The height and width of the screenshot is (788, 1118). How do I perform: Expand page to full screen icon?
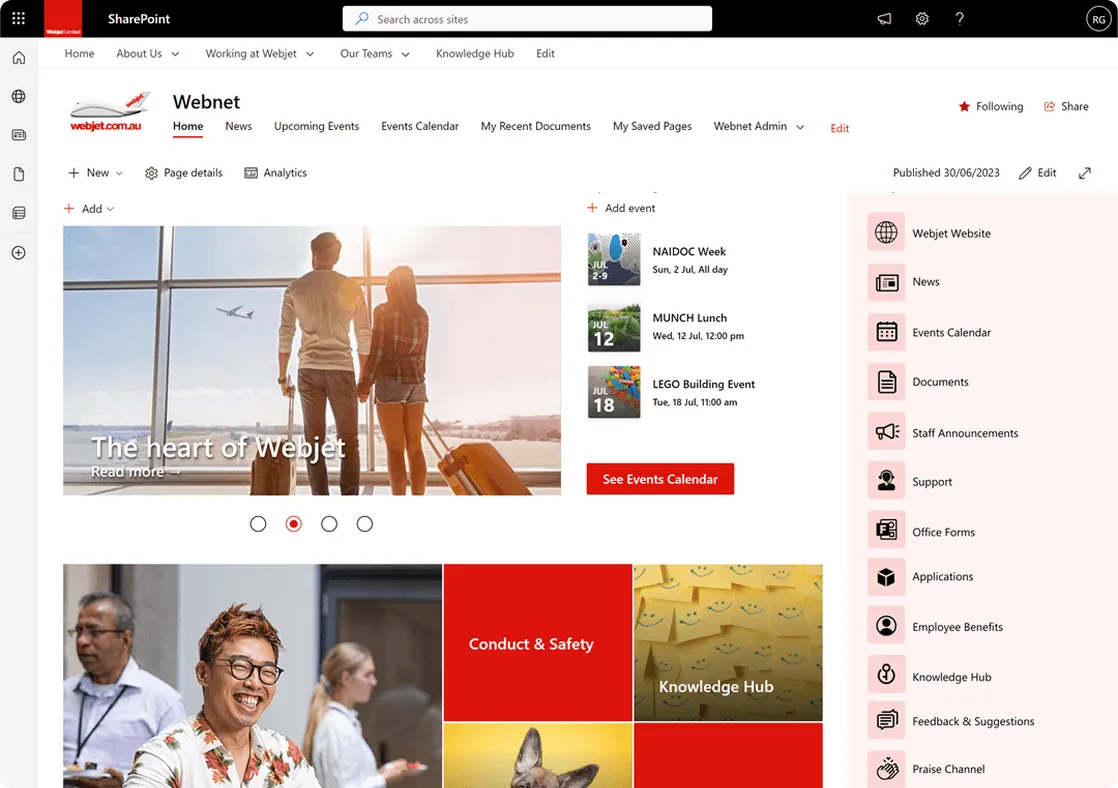click(x=1084, y=173)
